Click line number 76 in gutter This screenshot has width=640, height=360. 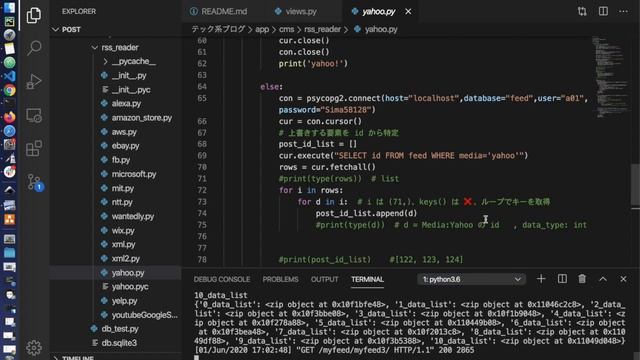coord(202,236)
